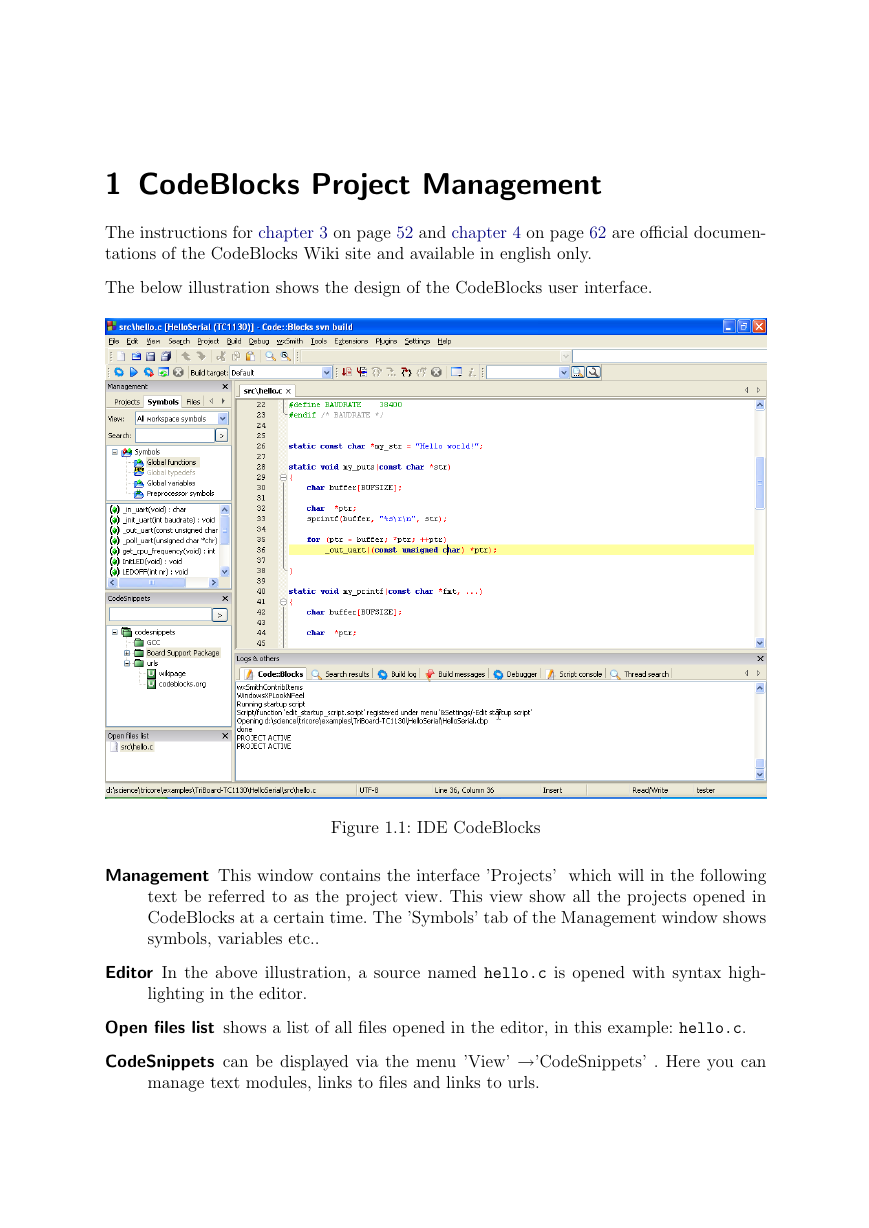Close the Logs & others panel
Viewport: 869px width, 1228px height.
[760, 658]
